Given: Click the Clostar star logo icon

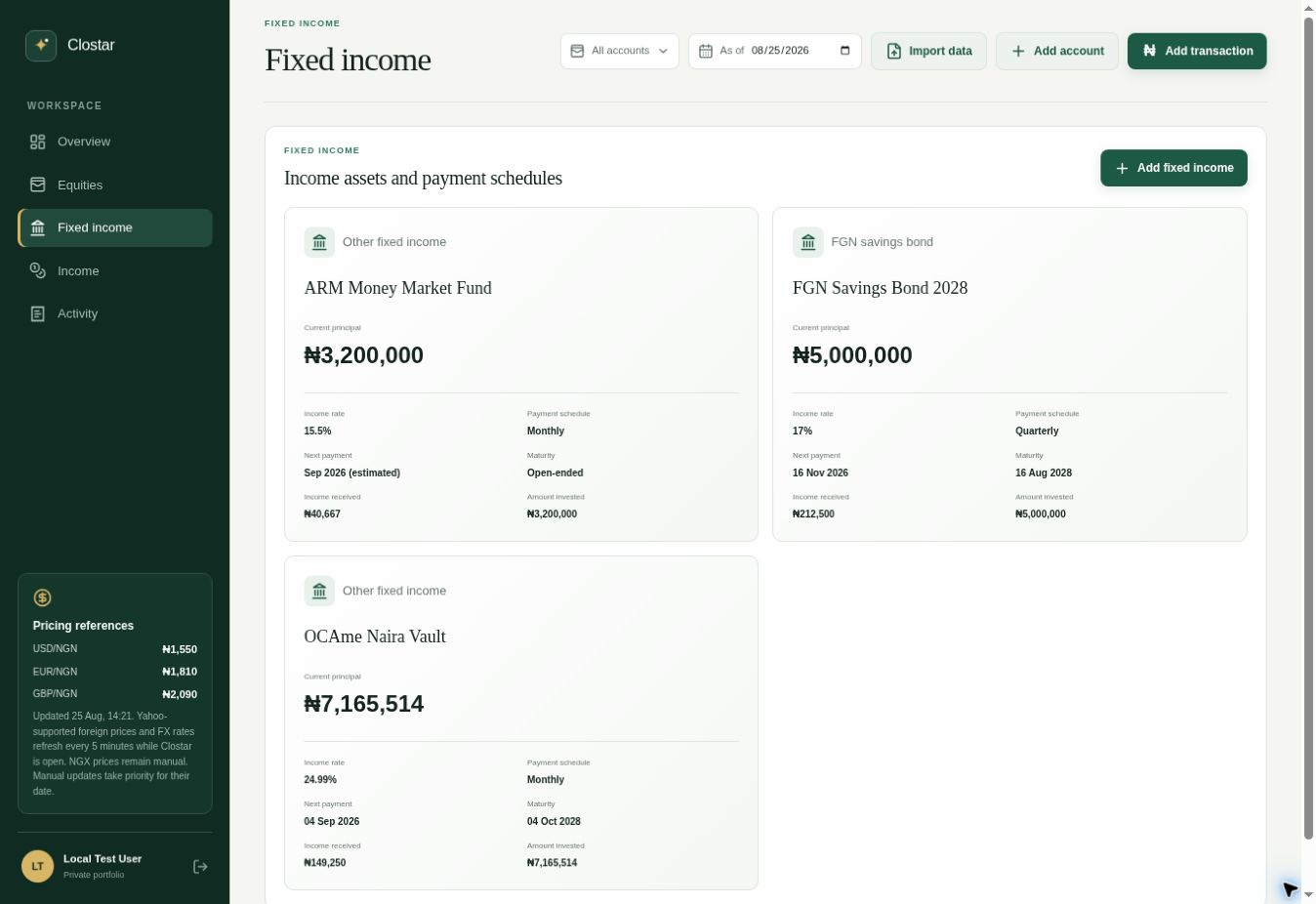Looking at the screenshot, I should coord(41,45).
